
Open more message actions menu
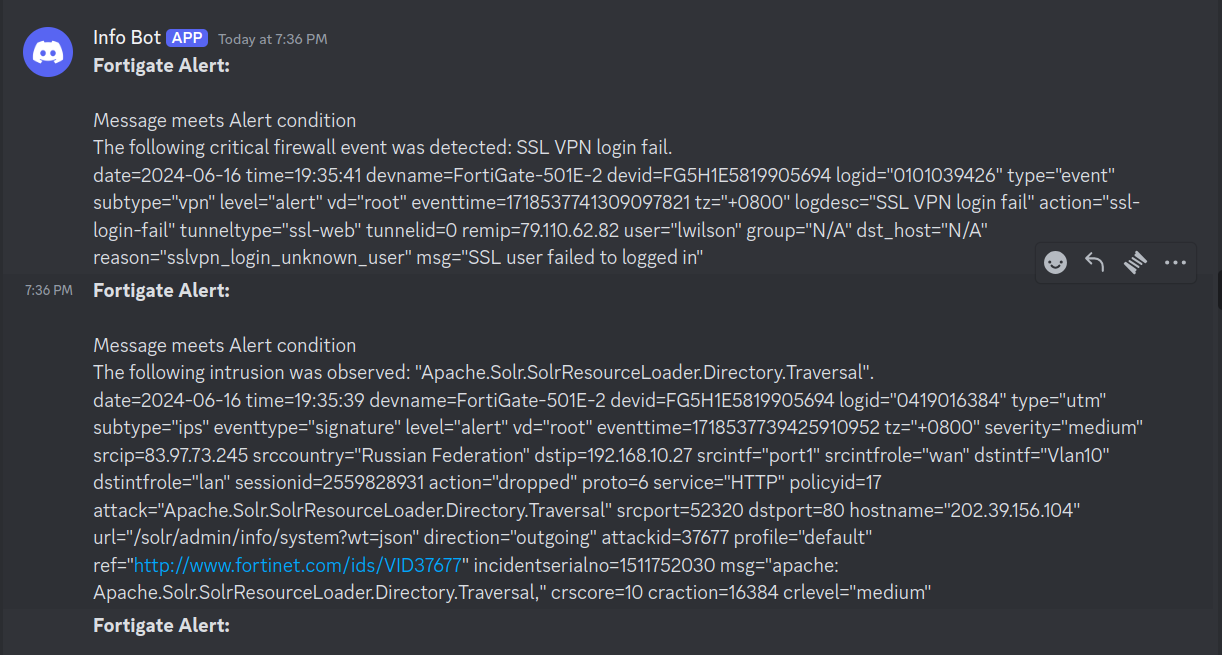[x=1176, y=262]
